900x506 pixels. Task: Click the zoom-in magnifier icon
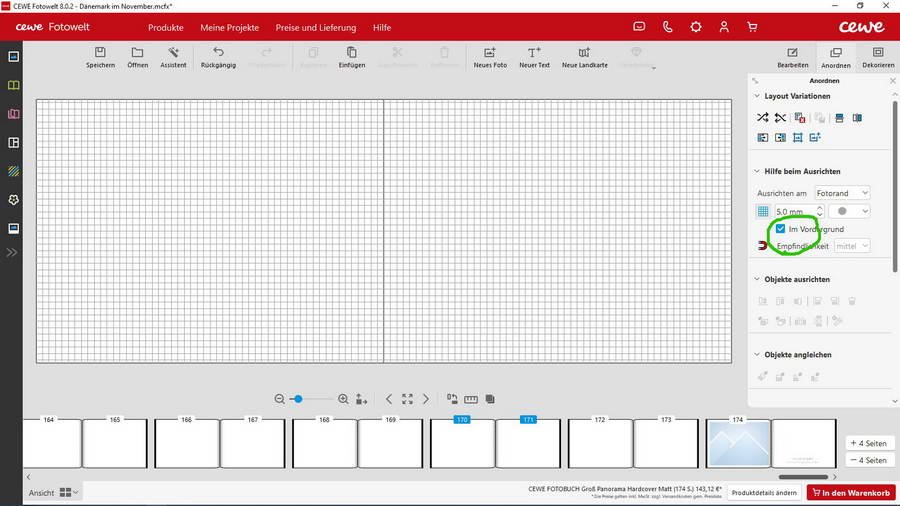[x=343, y=399]
